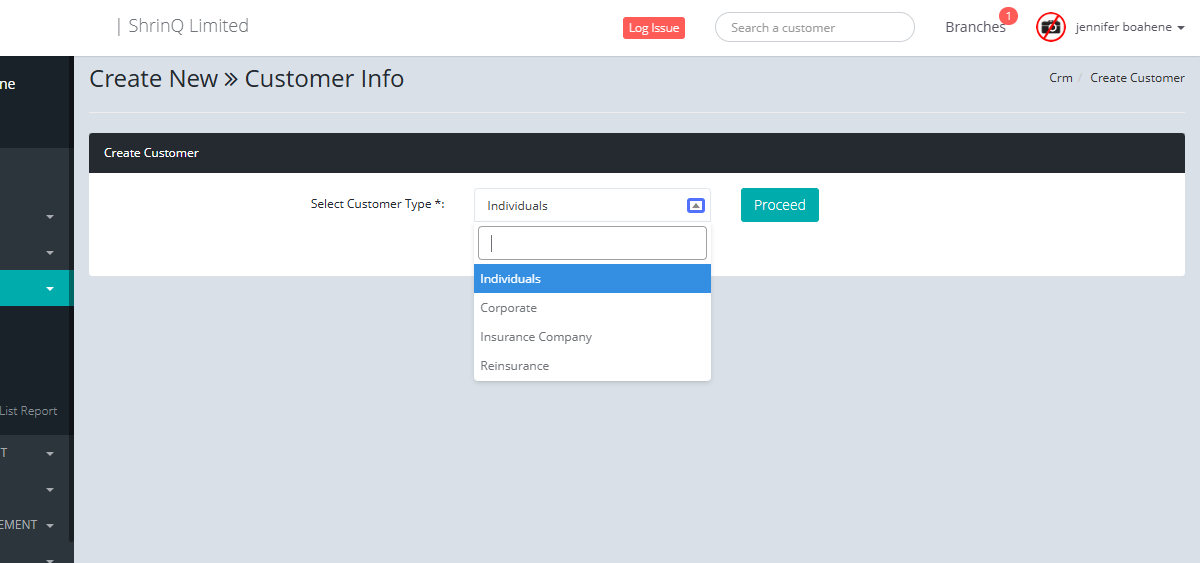Click the Log Issue button
Screen dimensions: 1200x563
(x=653, y=28)
